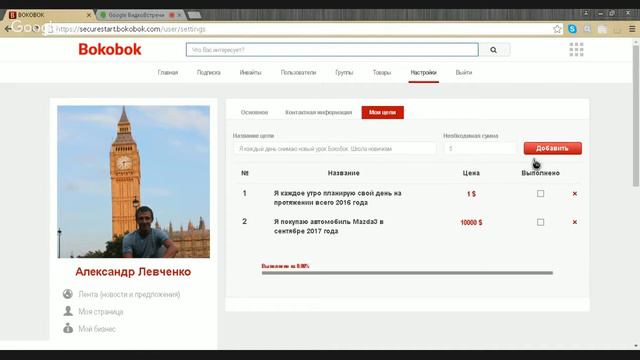Viewport: 640px width, 360px height.
Task: Close the Bokobok browser tab
Action: coord(89,15)
